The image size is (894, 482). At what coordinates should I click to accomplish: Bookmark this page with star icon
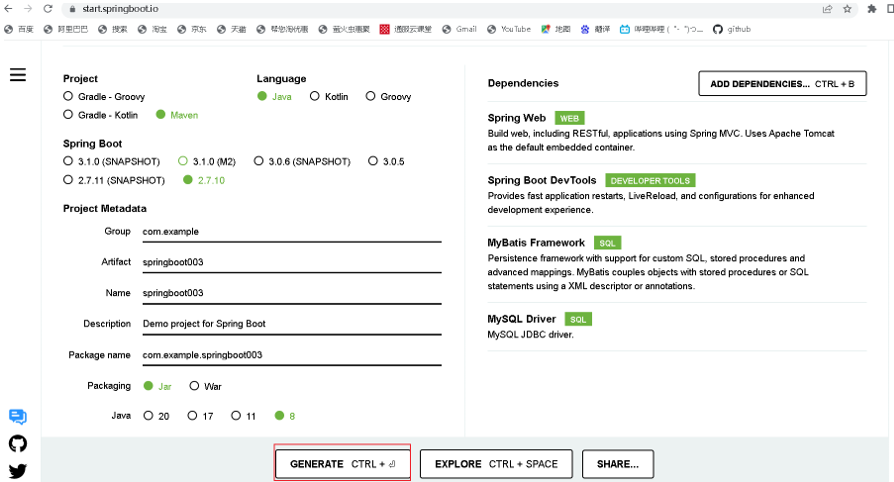point(847,9)
